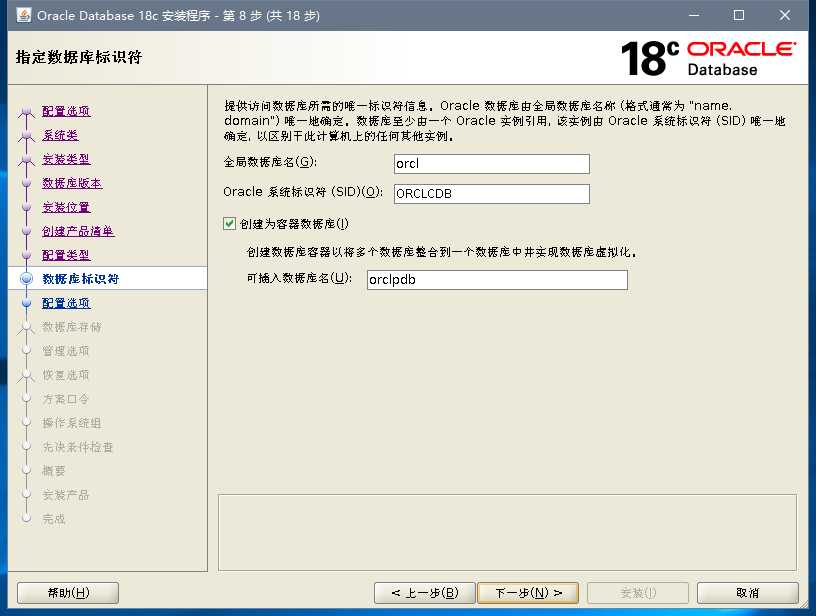Open the 数据库版本 step link
Viewport: 816px width, 616px height.
point(72,183)
